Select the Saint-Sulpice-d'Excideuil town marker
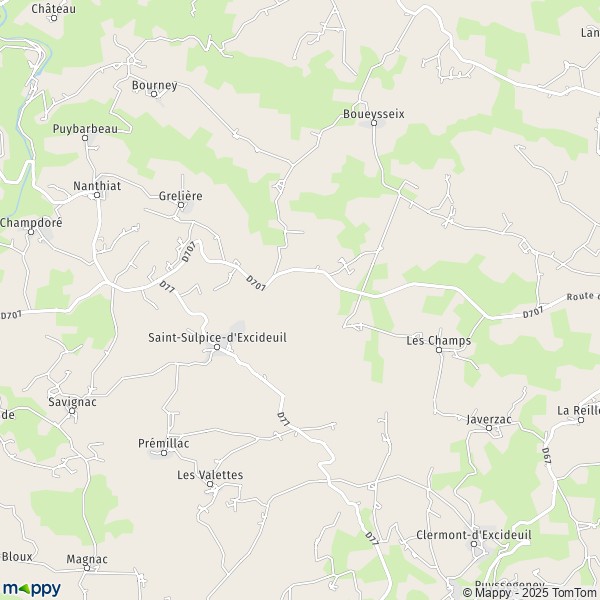 tap(217, 347)
